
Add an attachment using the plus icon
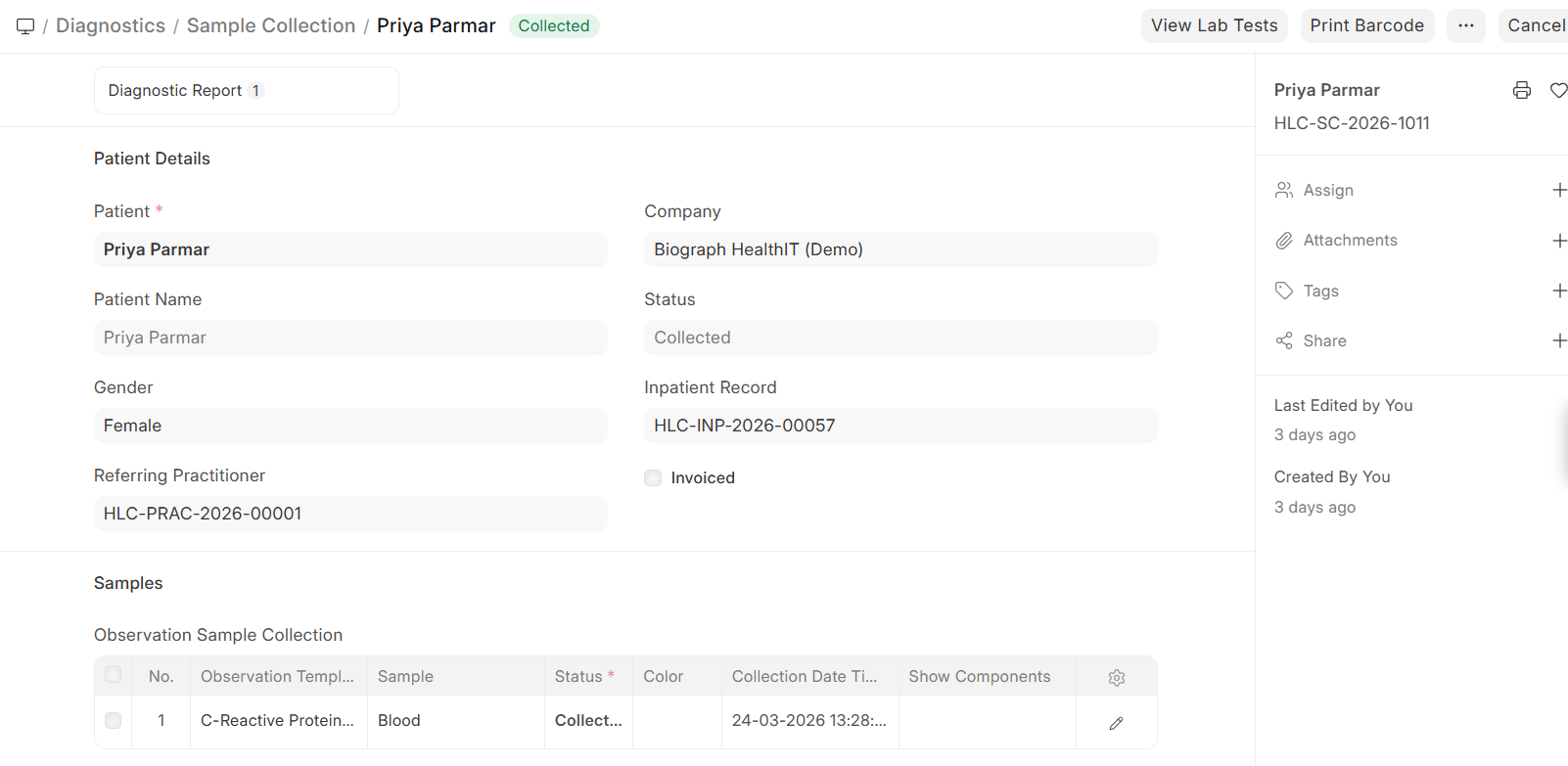1559,241
